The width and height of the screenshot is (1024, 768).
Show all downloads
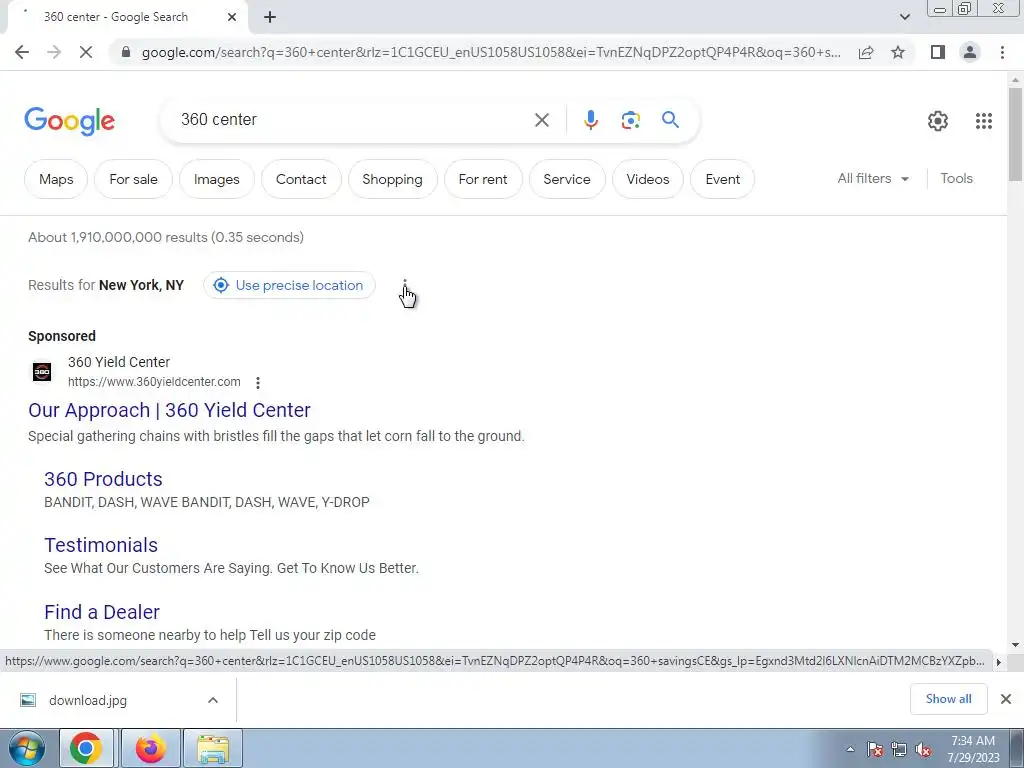click(948, 699)
